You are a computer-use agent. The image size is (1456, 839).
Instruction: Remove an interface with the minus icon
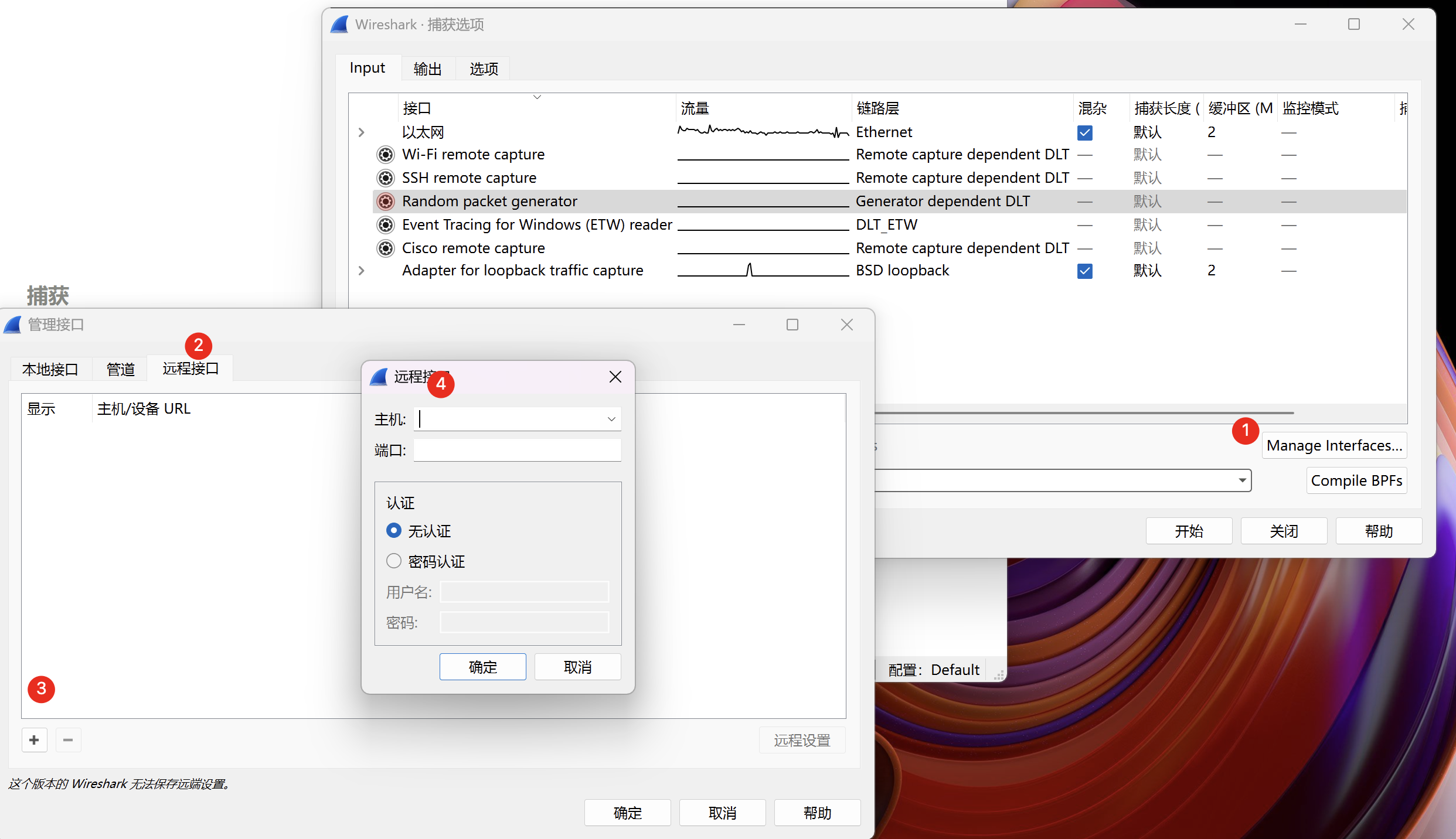click(68, 740)
